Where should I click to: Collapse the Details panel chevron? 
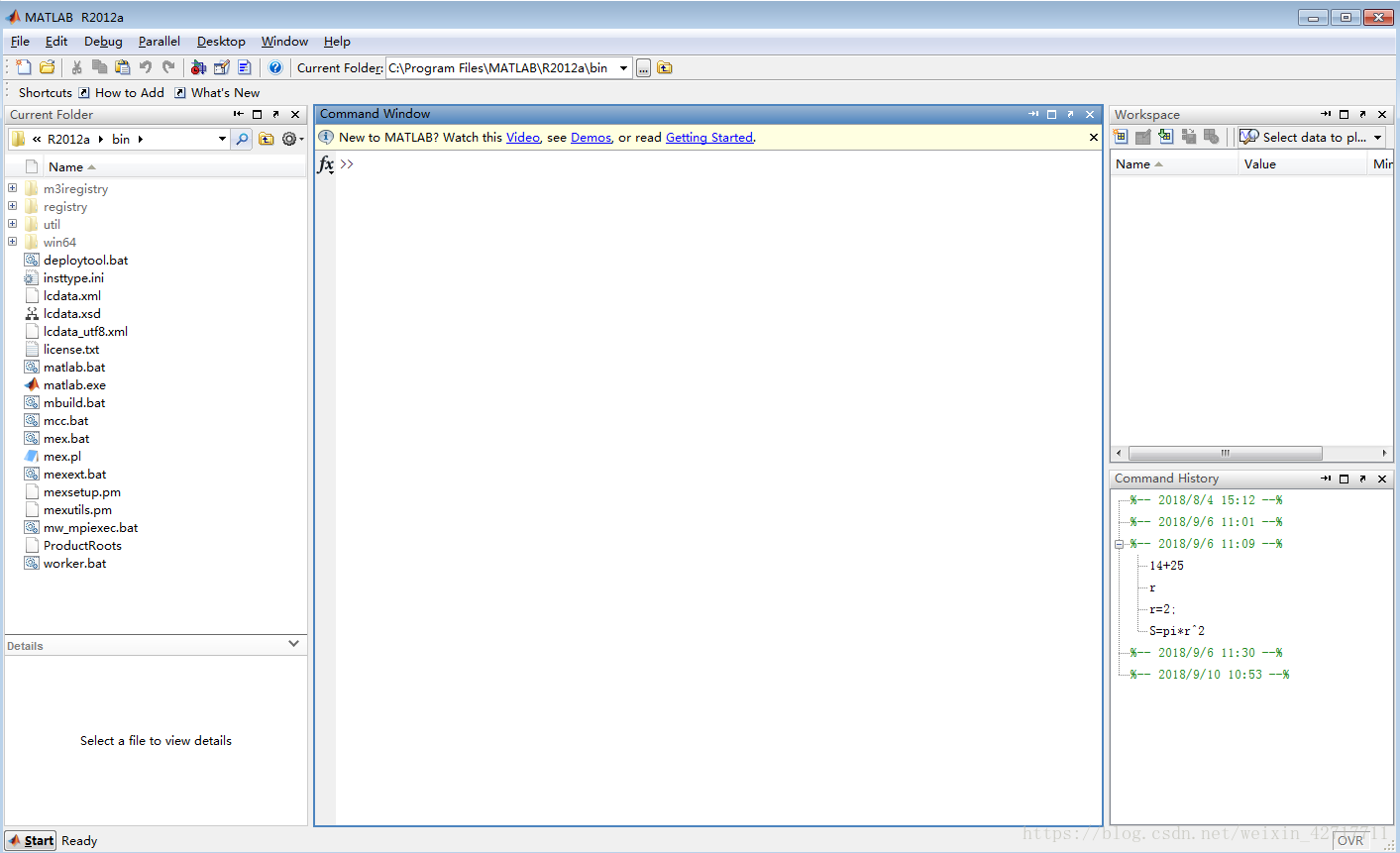click(x=293, y=644)
